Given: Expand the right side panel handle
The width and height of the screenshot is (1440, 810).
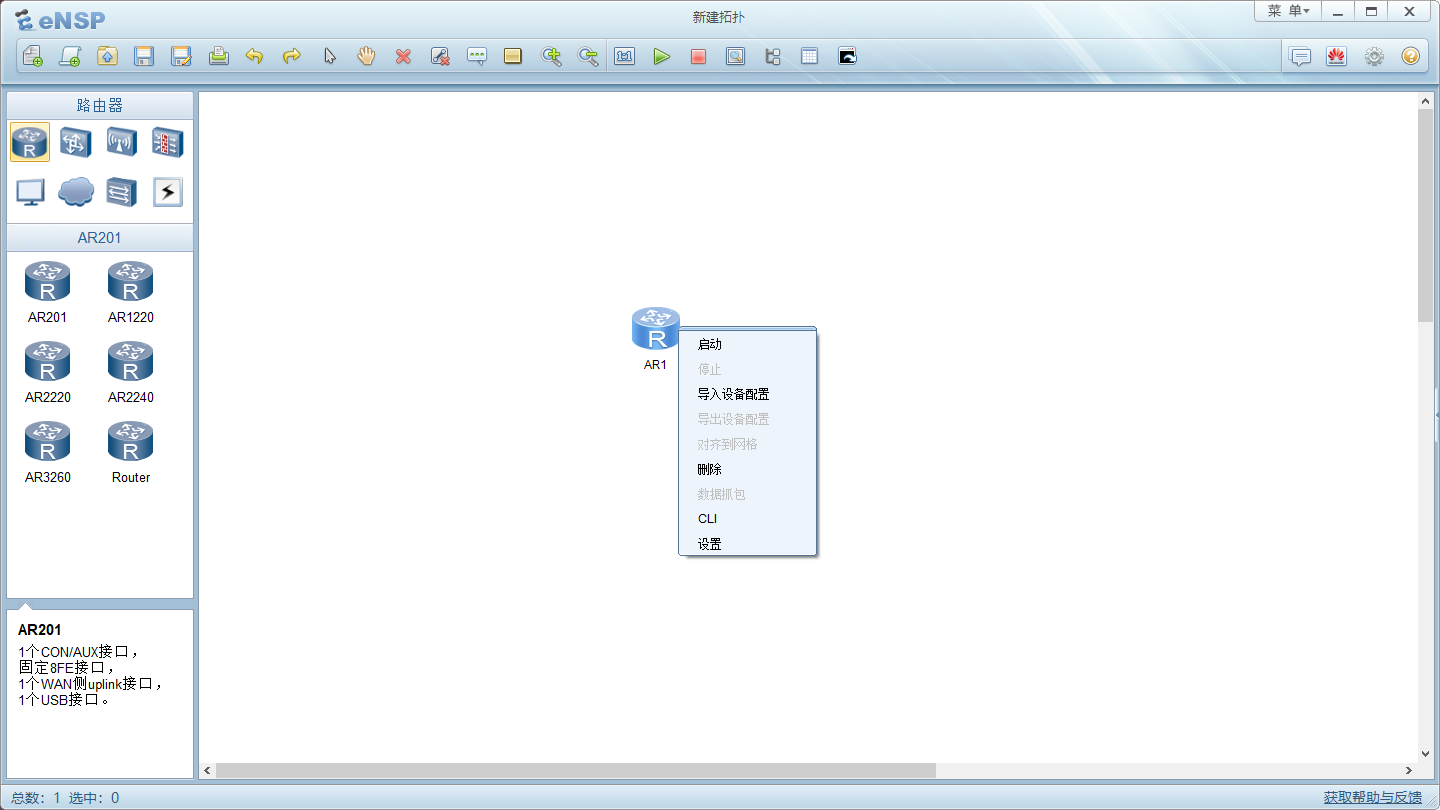Looking at the screenshot, I should coord(1436,413).
